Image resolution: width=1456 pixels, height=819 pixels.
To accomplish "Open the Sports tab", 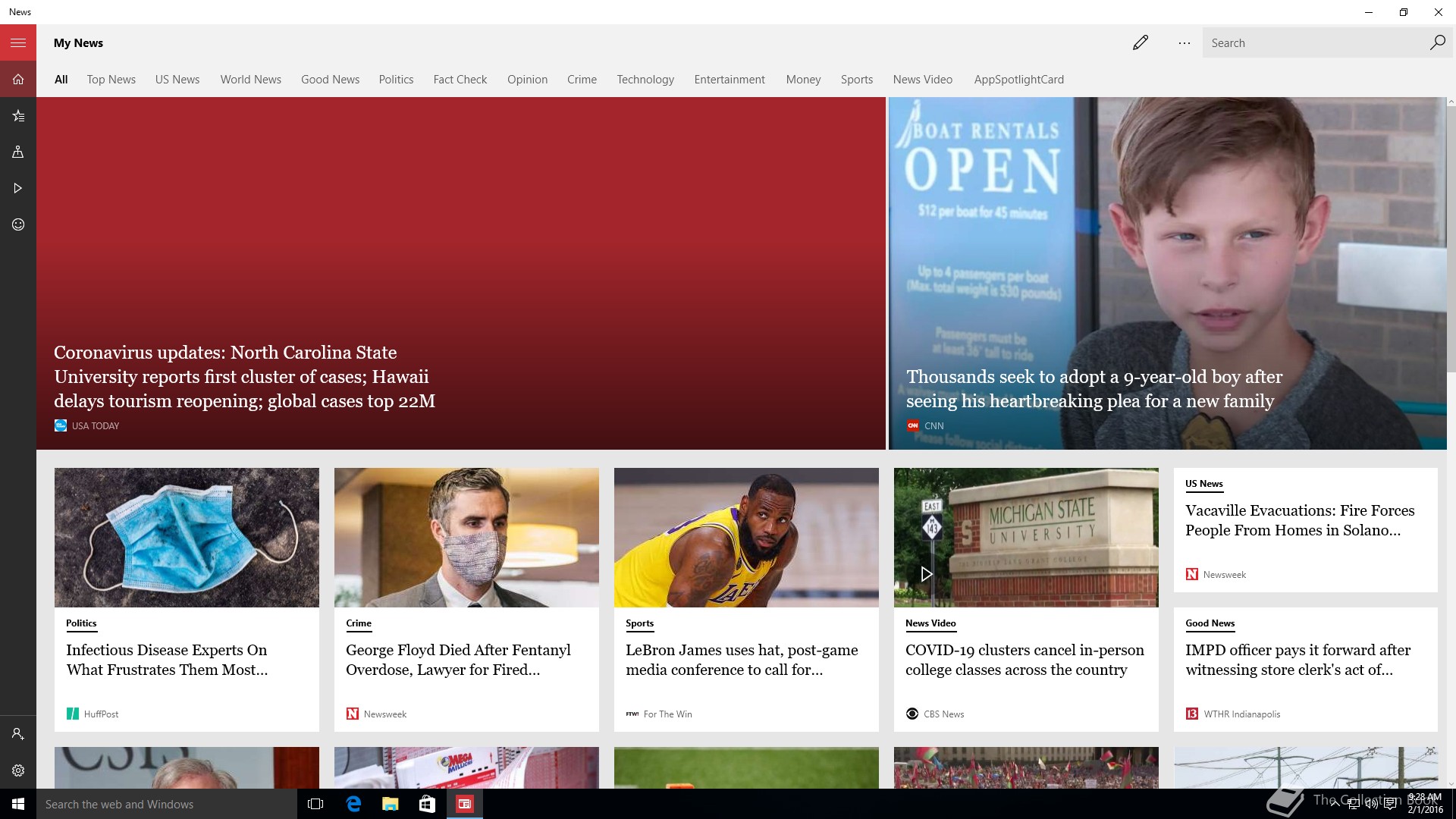I will 857,80.
